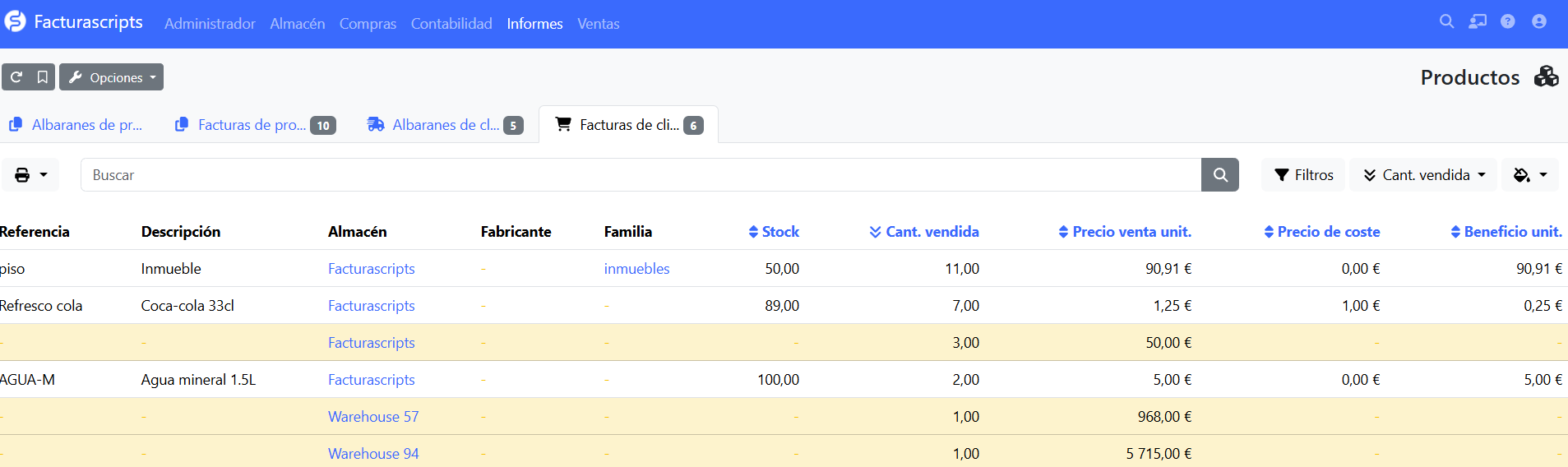
Task: Sort by Beneficio unit. header
Action: (1506, 232)
